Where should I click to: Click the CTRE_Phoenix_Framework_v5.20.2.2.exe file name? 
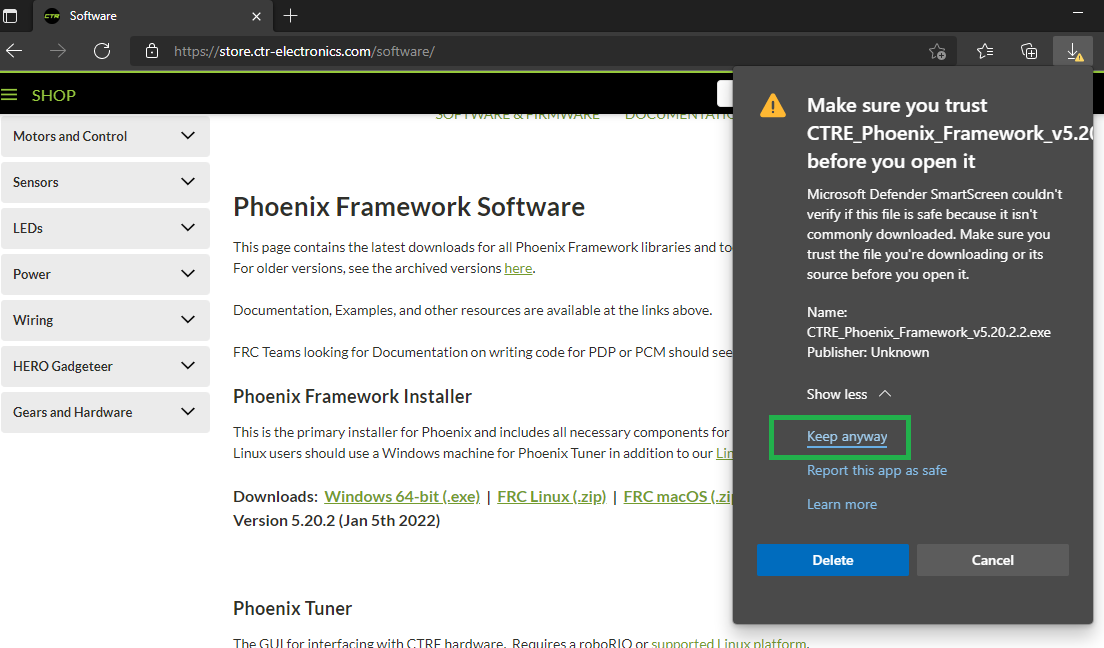click(x=929, y=332)
